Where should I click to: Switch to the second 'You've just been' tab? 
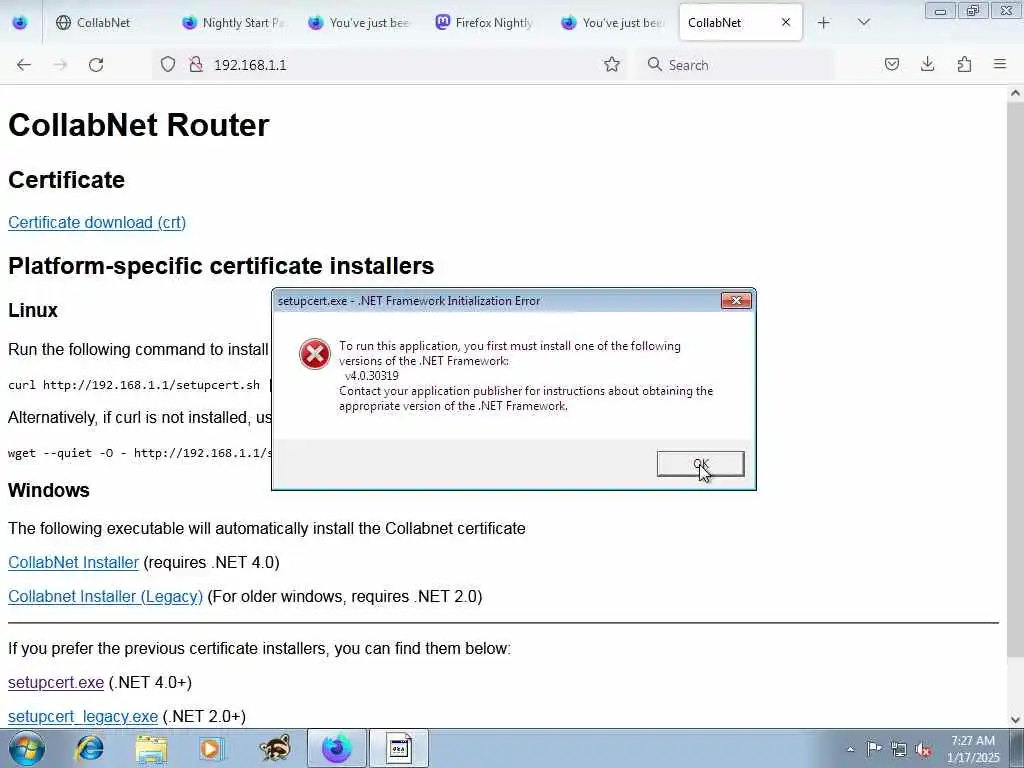pos(613,22)
